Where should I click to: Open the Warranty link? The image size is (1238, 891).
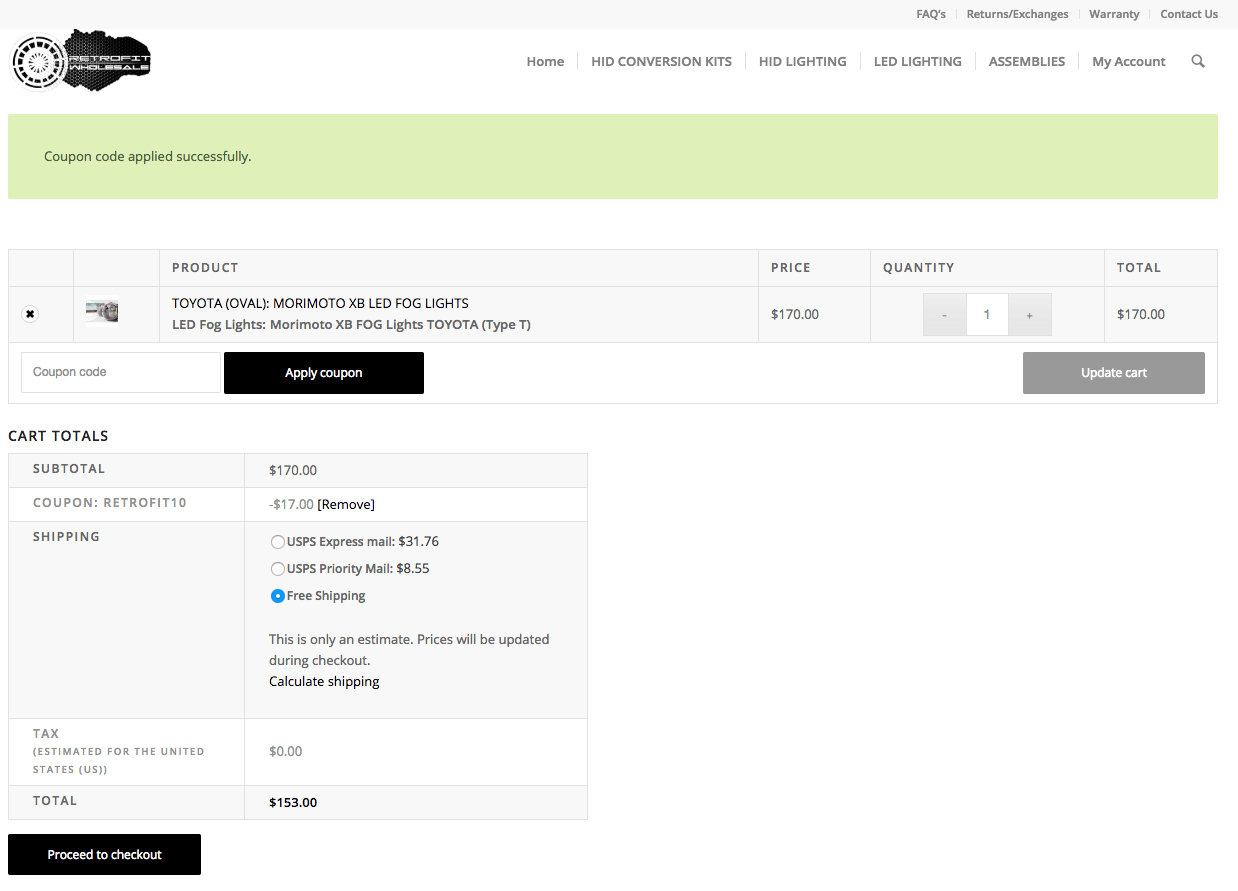click(1114, 14)
